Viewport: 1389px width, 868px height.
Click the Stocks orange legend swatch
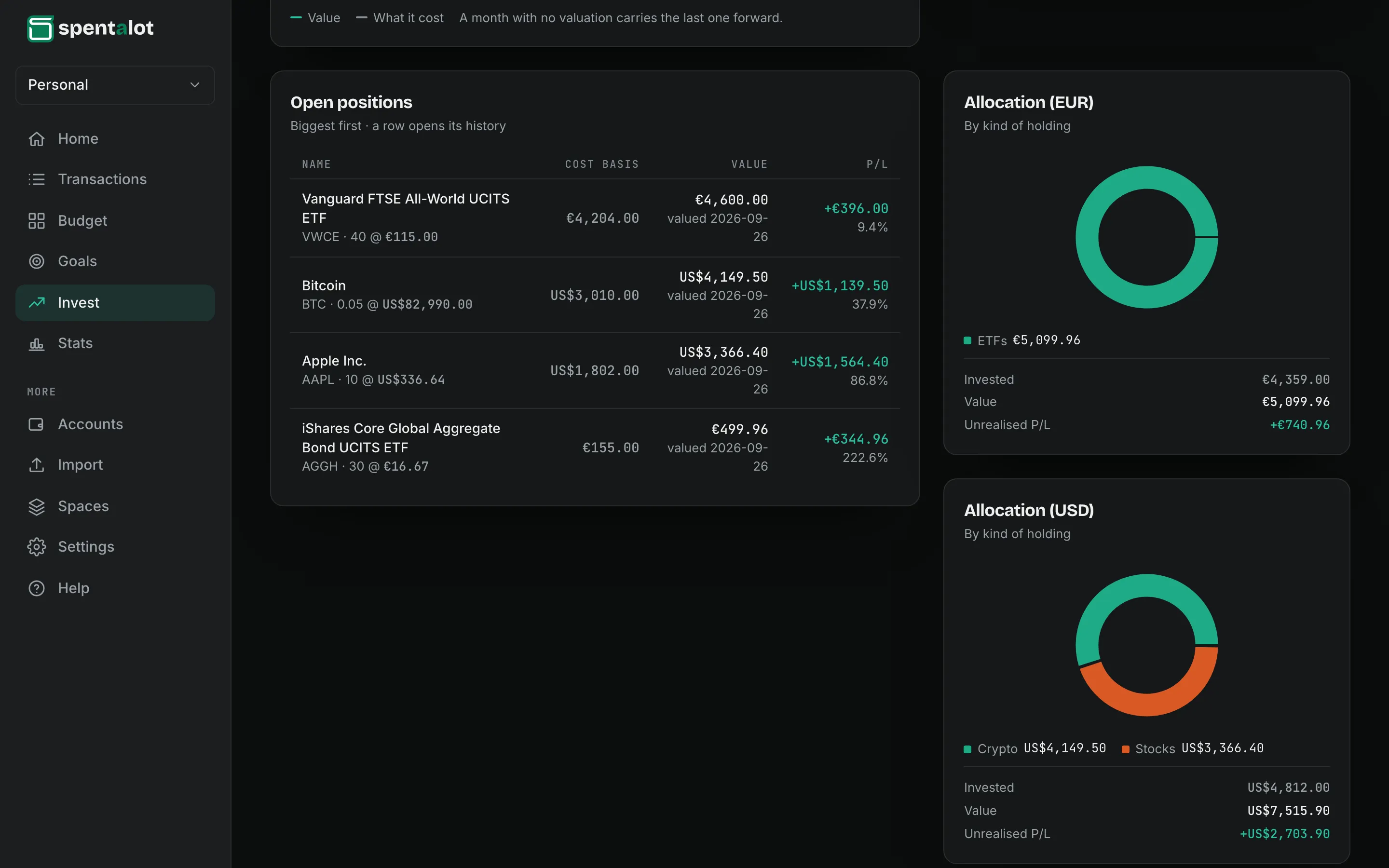[x=1126, y=749]
